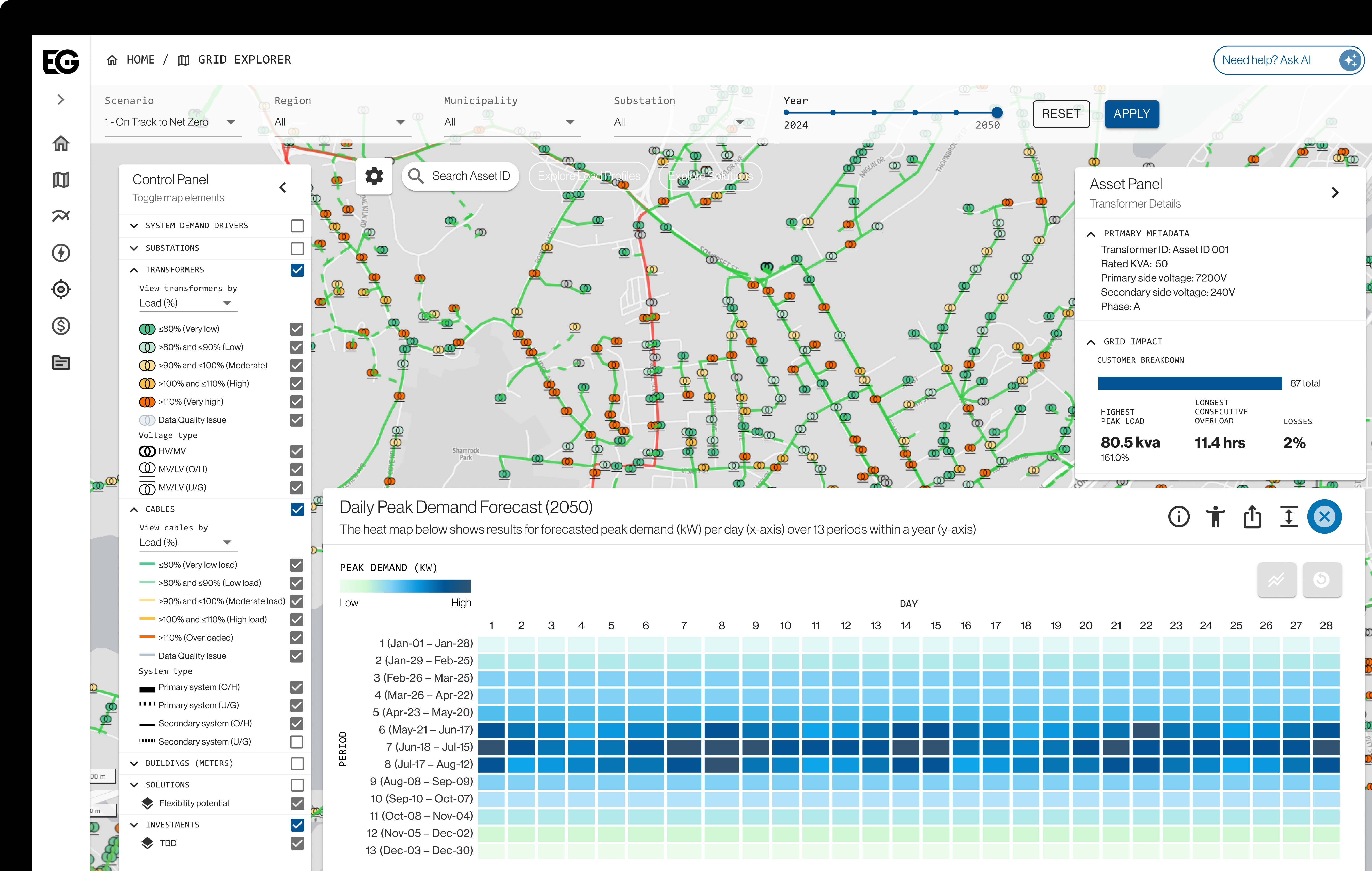Click the accessibility figure icon

click(1215, 517)
